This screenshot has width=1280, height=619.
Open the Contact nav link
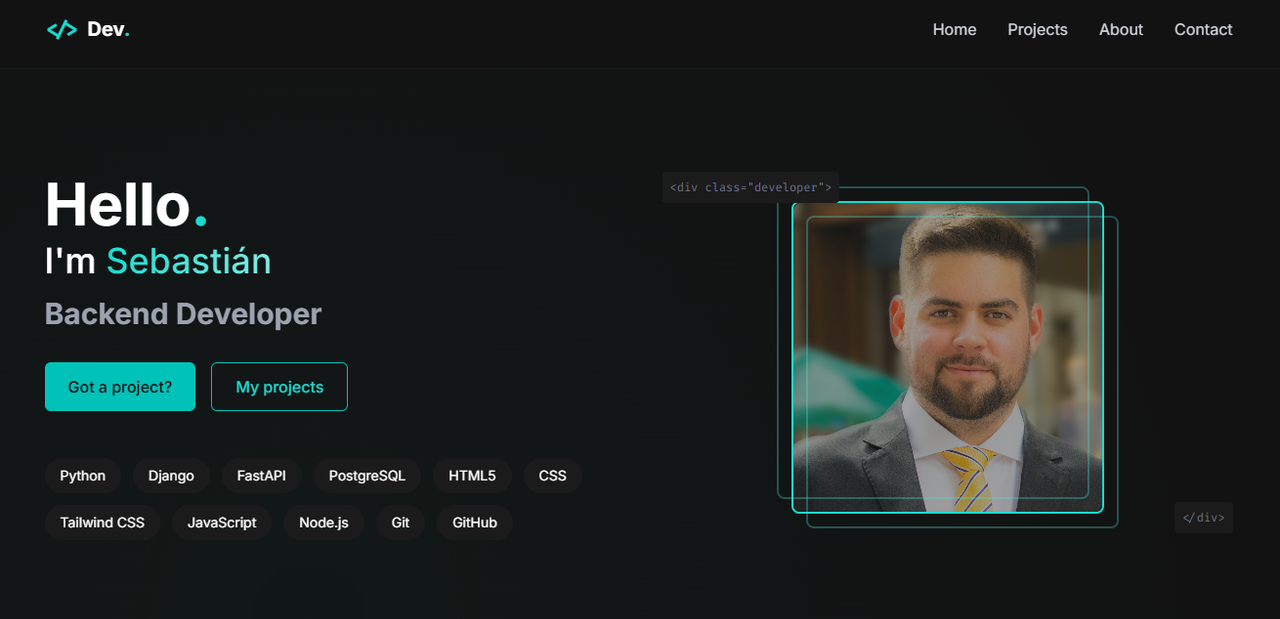tap(1203, 30)
